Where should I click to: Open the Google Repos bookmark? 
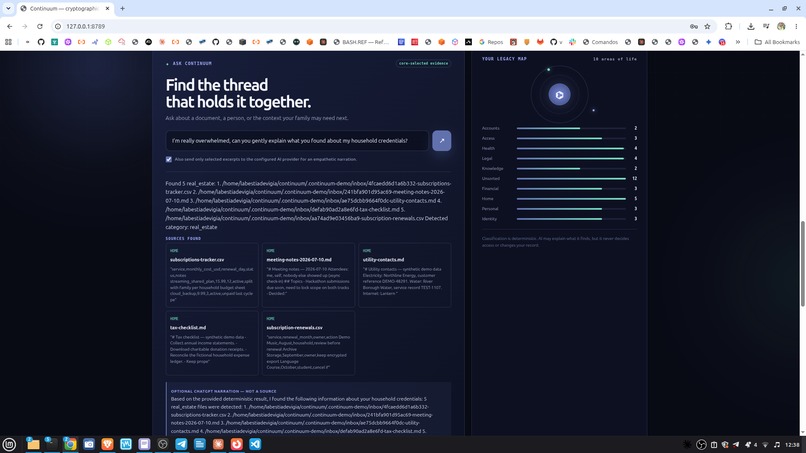tap(490, 42)
